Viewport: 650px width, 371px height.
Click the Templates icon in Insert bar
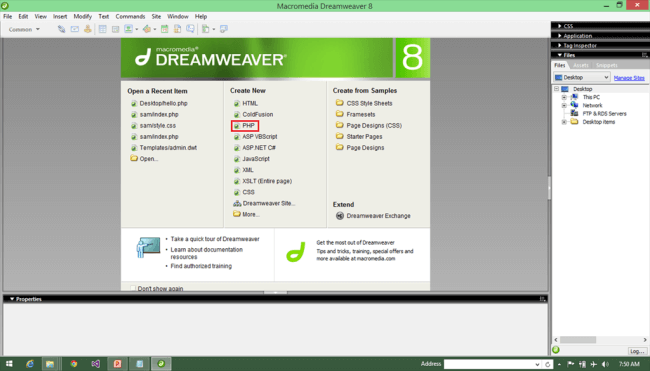point(206,29)
